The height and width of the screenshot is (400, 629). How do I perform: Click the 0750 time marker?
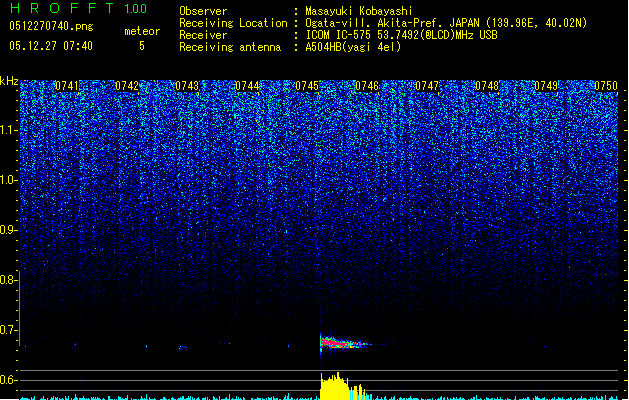(606, 86)
